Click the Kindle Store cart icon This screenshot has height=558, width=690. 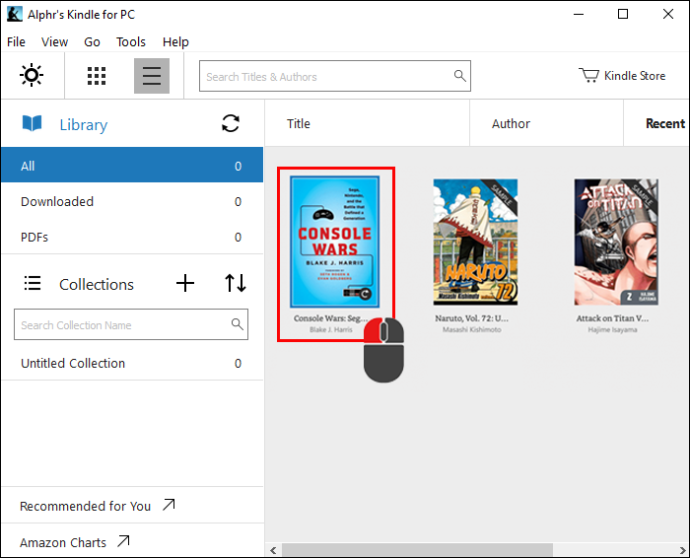tap(588, 75)
